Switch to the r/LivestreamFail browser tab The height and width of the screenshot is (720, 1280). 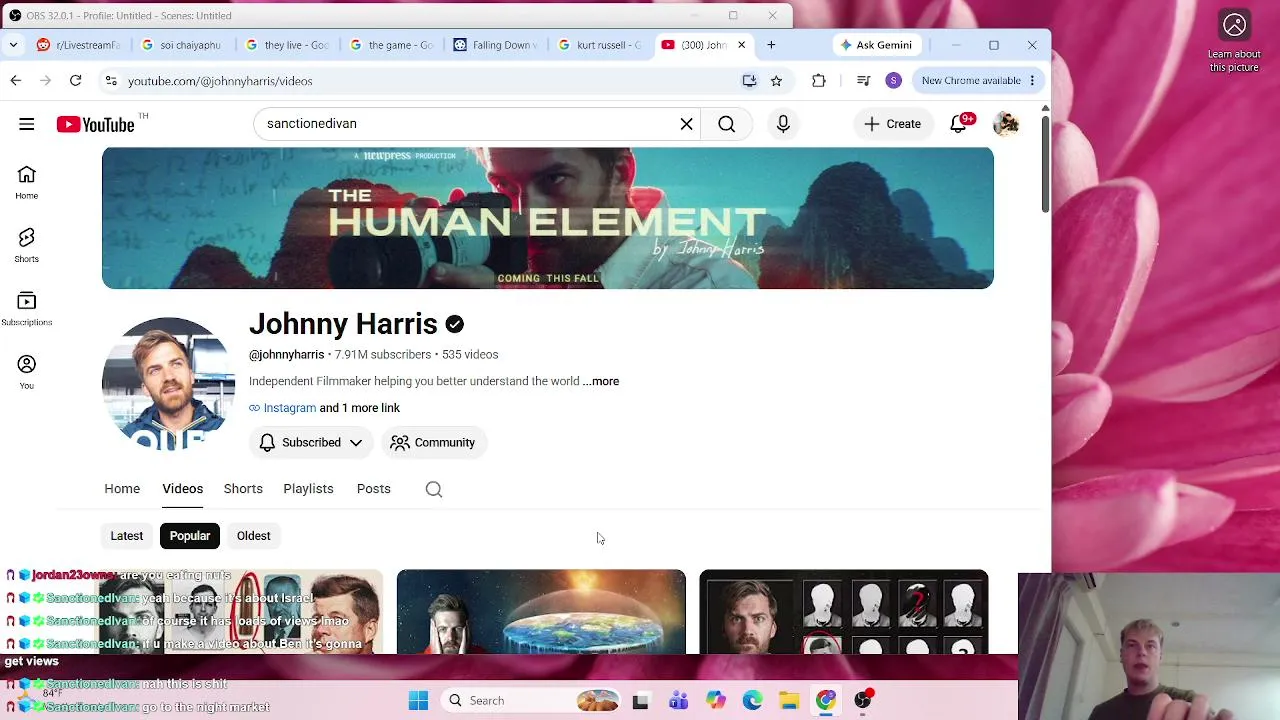coord(79,45)
